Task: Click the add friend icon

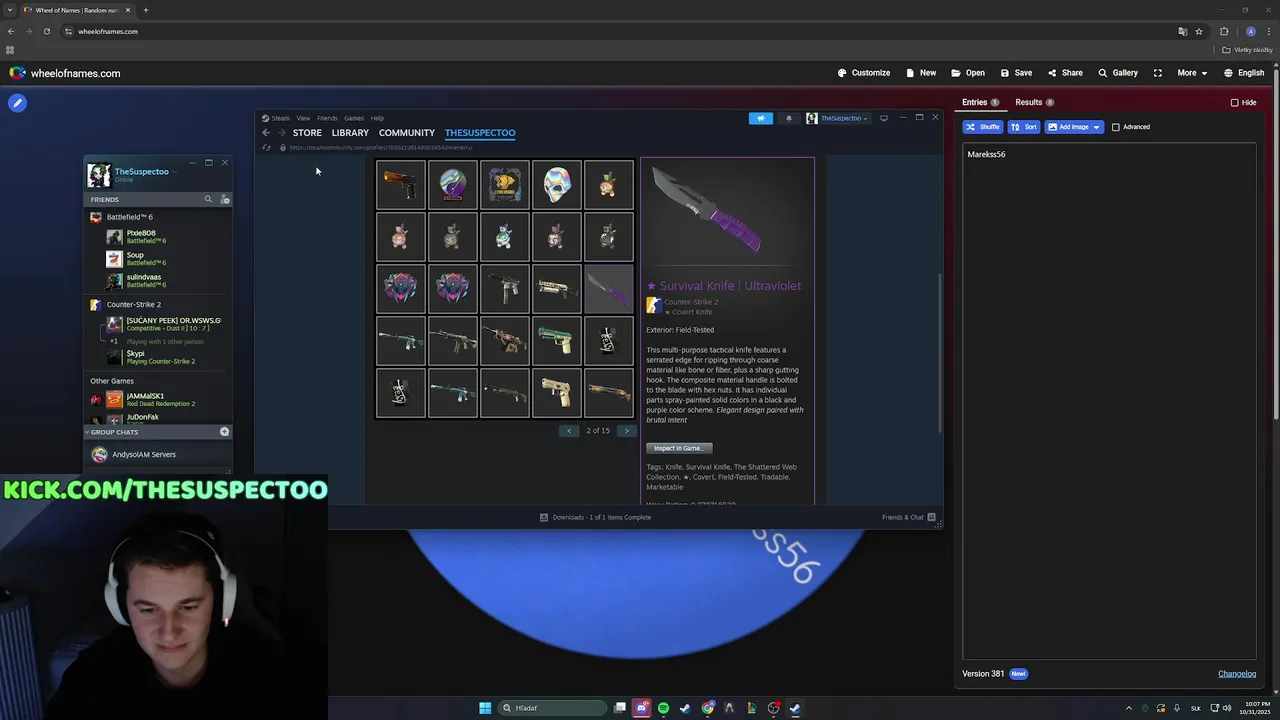Action: 224,199
